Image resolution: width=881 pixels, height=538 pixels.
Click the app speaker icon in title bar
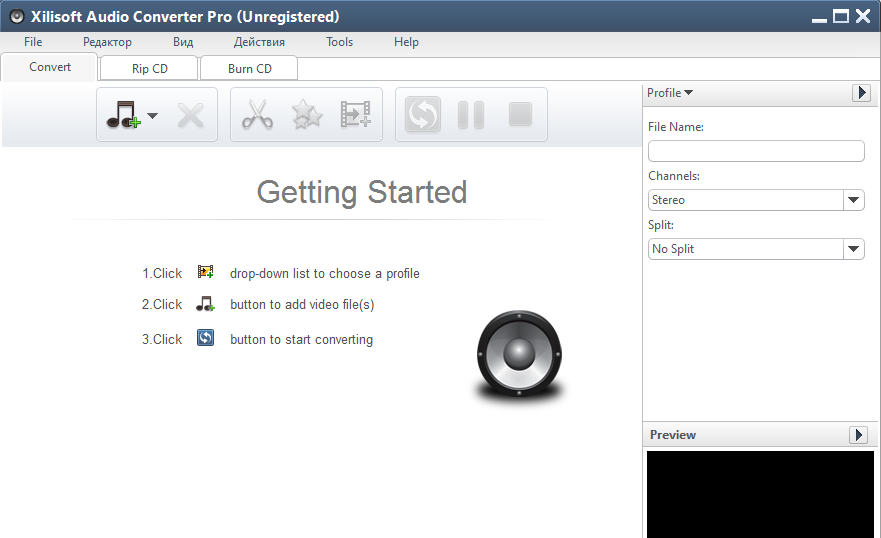coord(16,16)
